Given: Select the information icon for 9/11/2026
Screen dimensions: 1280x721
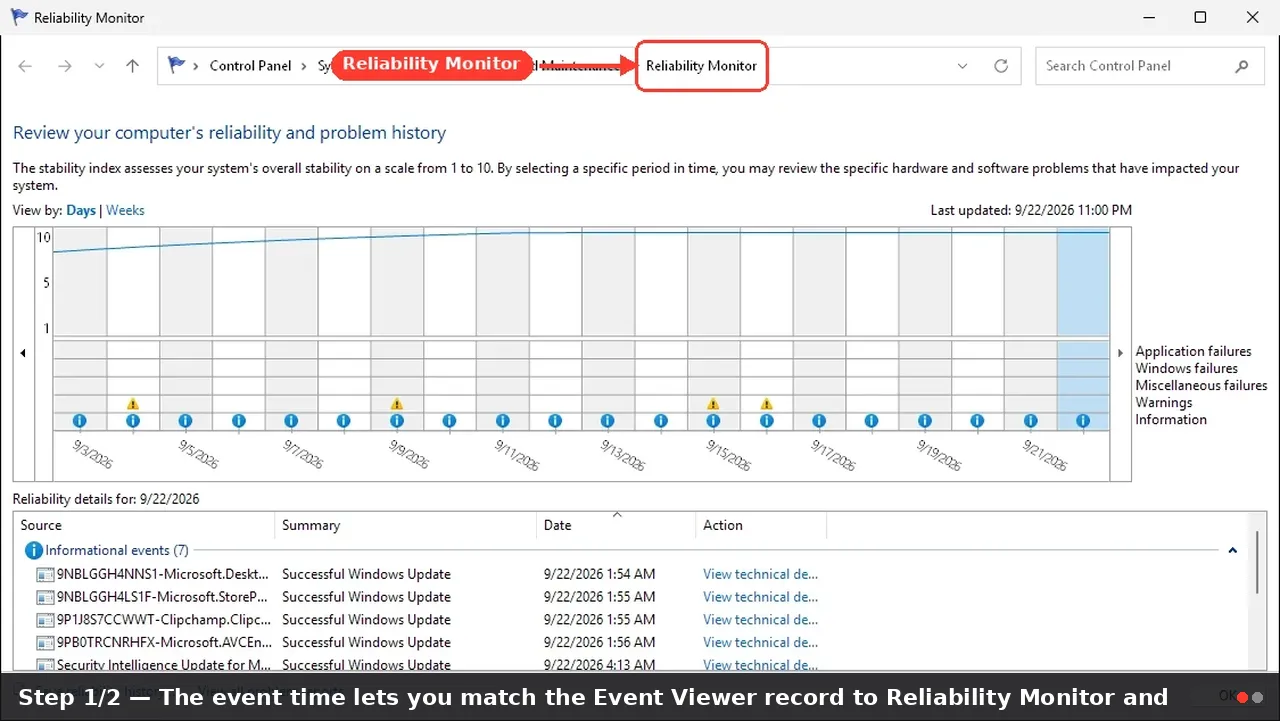Looking at the screenshot, I should pos(502,421).
